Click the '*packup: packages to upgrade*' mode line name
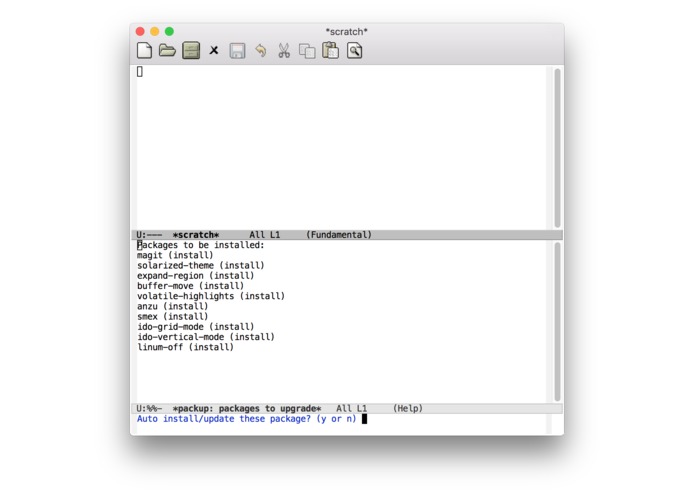This screenshot has width=695, height=494. (x=247, y=408)
